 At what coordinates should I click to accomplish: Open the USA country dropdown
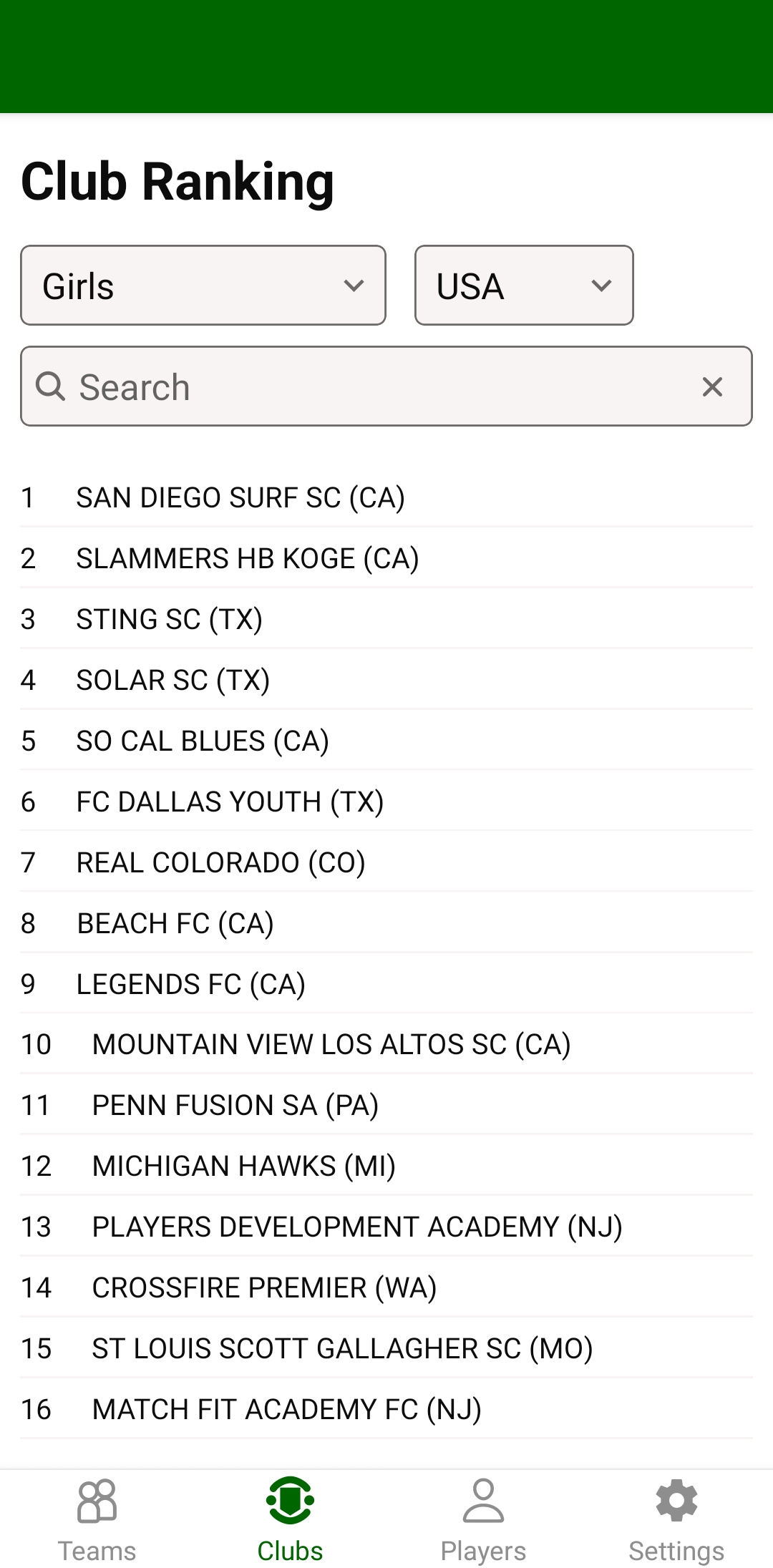(523, 286)
